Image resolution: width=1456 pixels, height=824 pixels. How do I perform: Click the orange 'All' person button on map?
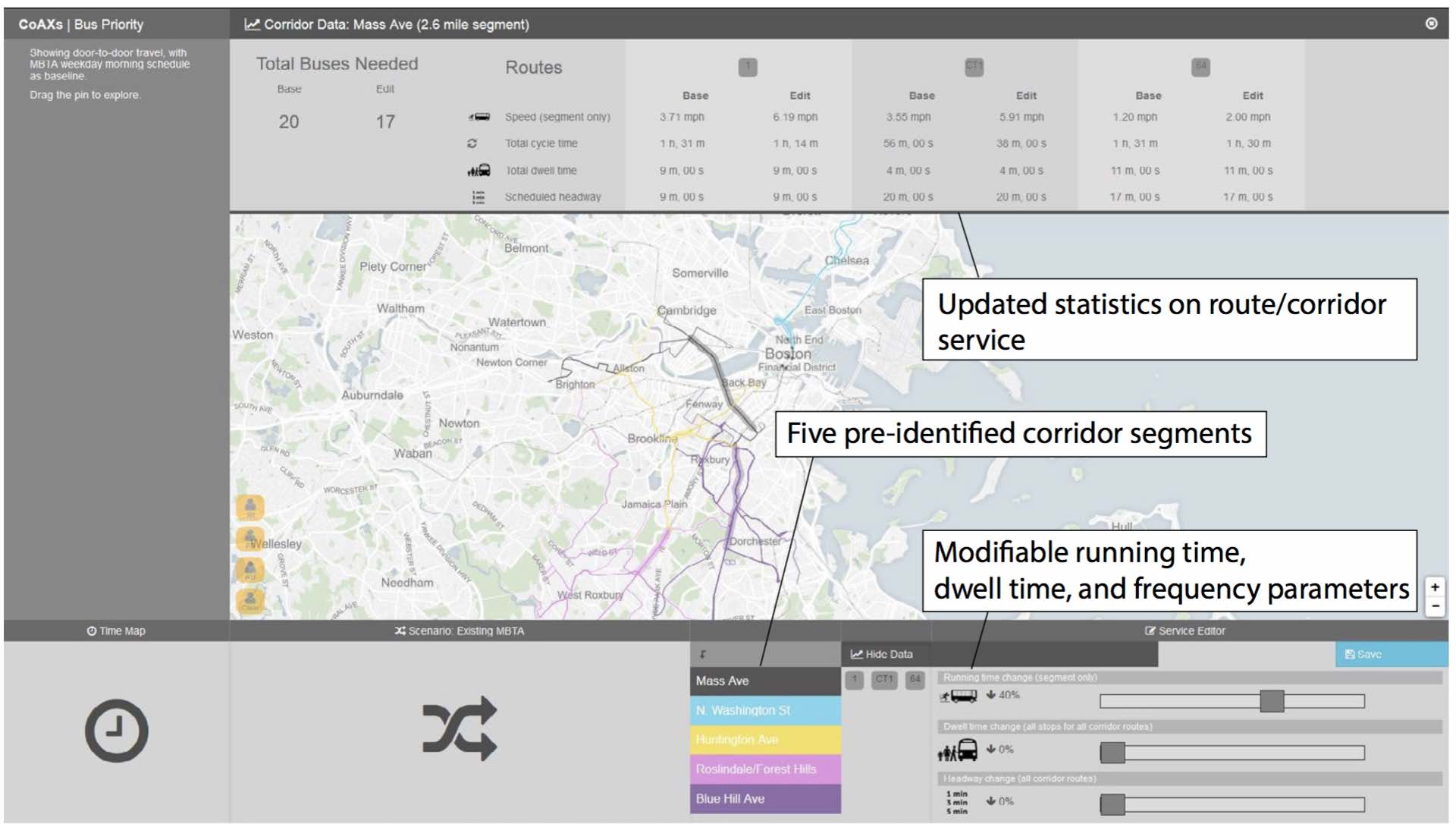pyautogui.click(x=250, y=570)
